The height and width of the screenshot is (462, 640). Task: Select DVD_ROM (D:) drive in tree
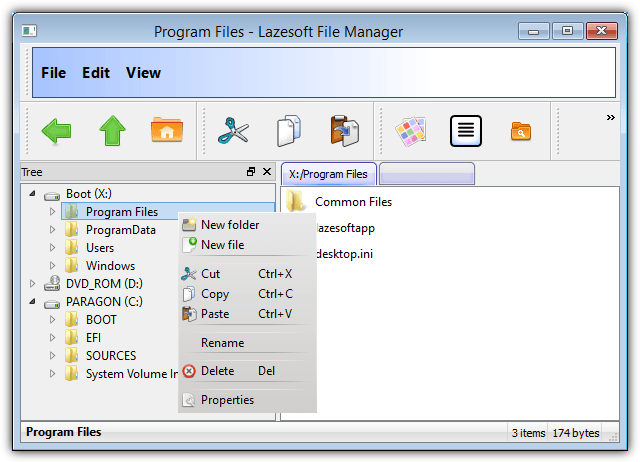pos(104,283)
